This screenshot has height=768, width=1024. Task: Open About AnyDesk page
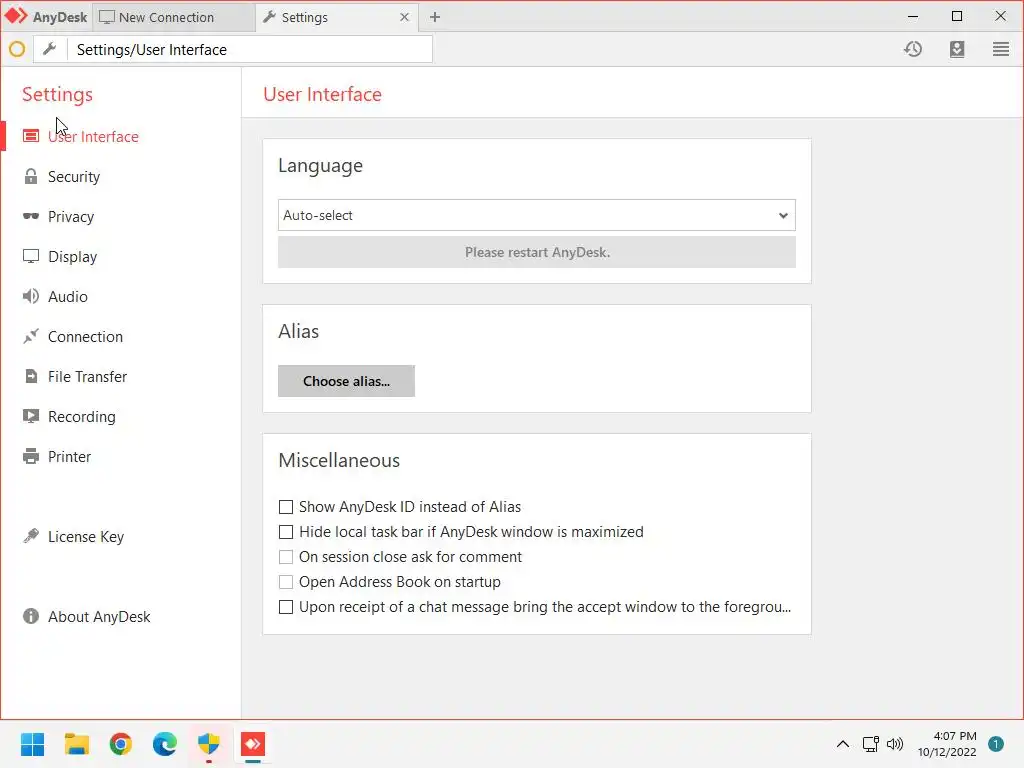[99, 616]
